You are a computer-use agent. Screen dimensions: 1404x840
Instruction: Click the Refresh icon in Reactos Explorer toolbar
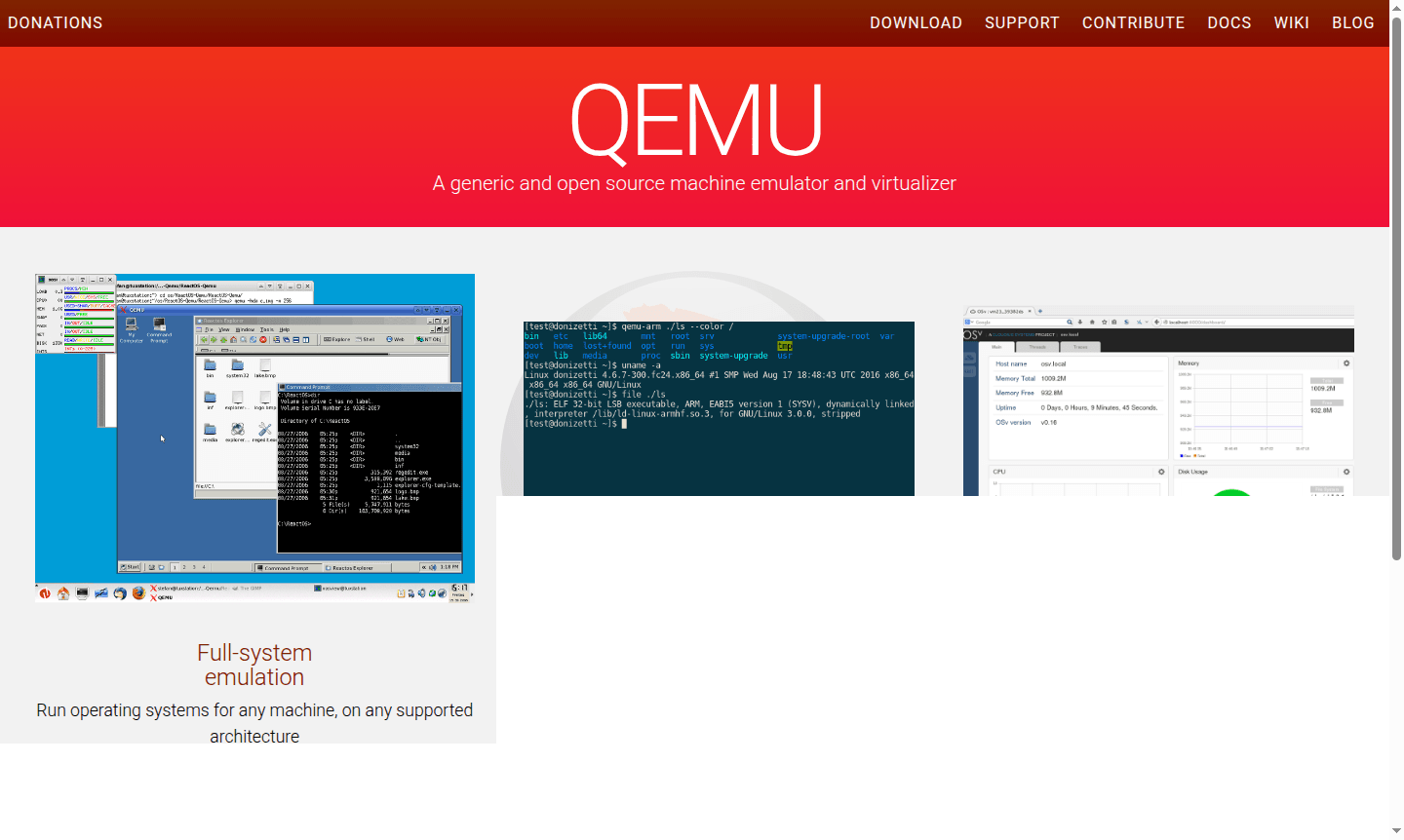[254, 339]
